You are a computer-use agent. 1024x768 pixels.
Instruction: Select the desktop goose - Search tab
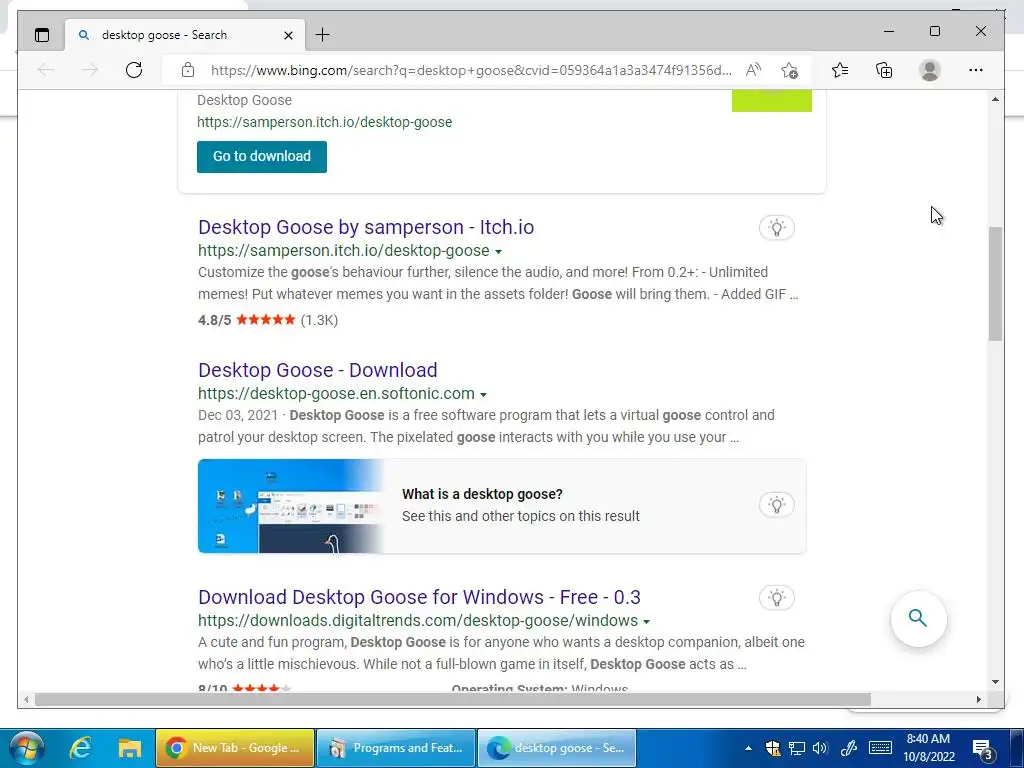185,35
